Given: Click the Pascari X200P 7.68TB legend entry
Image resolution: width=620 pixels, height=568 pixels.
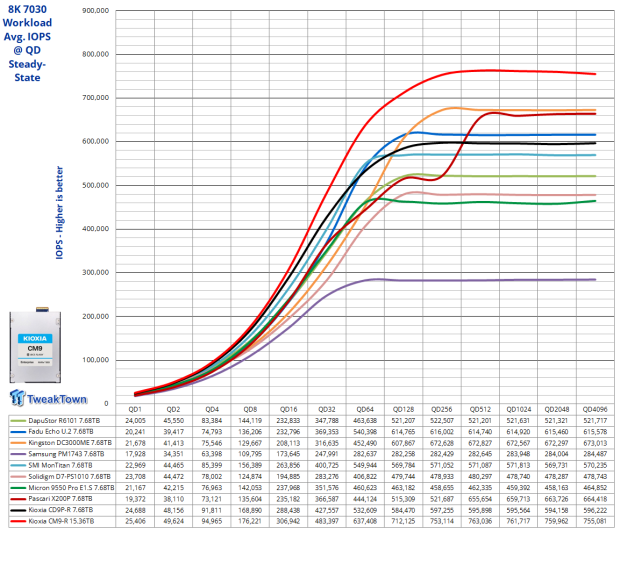Looking at the screenshot, I should coord(60,499).
